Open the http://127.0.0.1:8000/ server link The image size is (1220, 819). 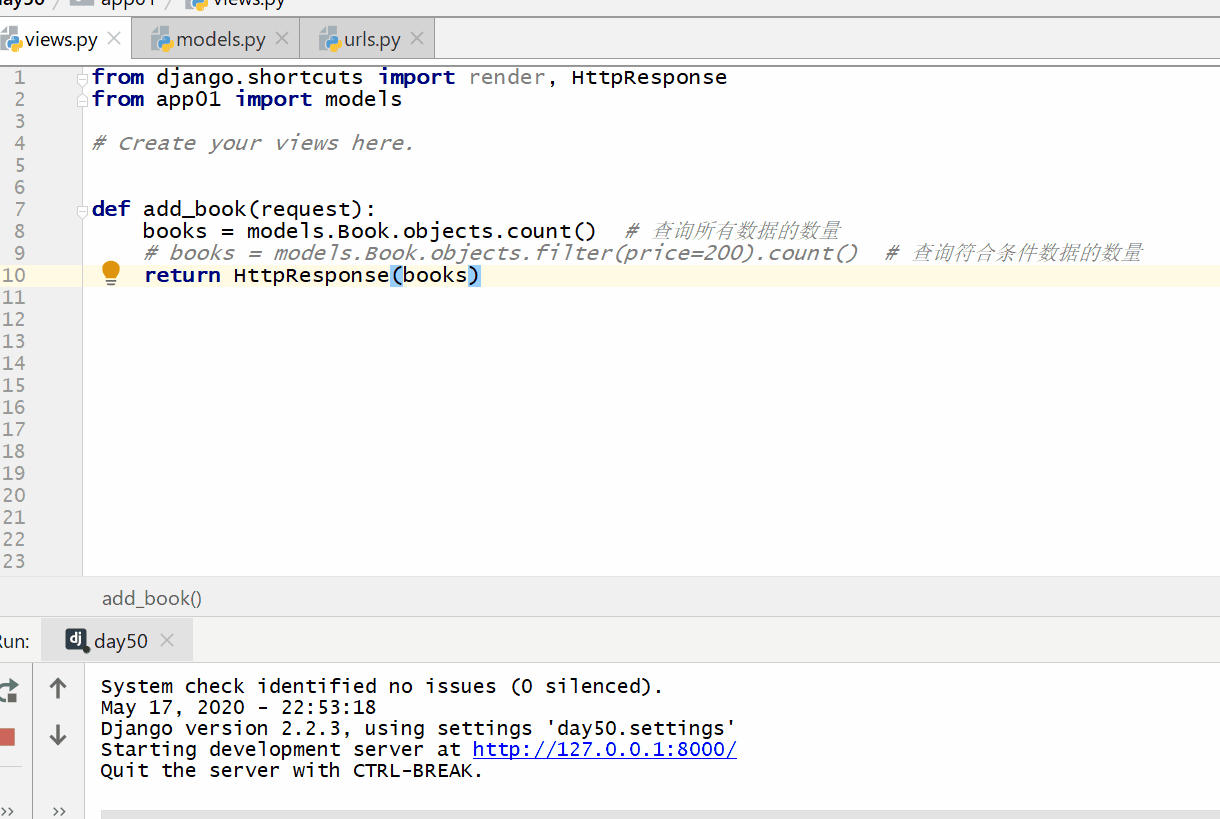coord(604,750)
